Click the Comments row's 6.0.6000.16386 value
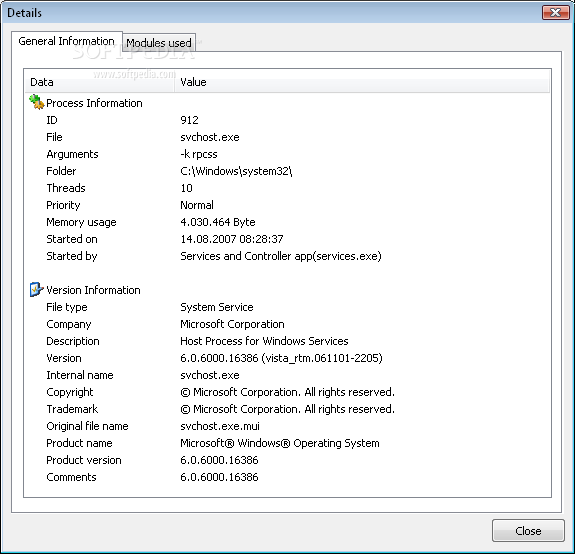The height and width of the screenshot is (554, 575). click(219, 477)
